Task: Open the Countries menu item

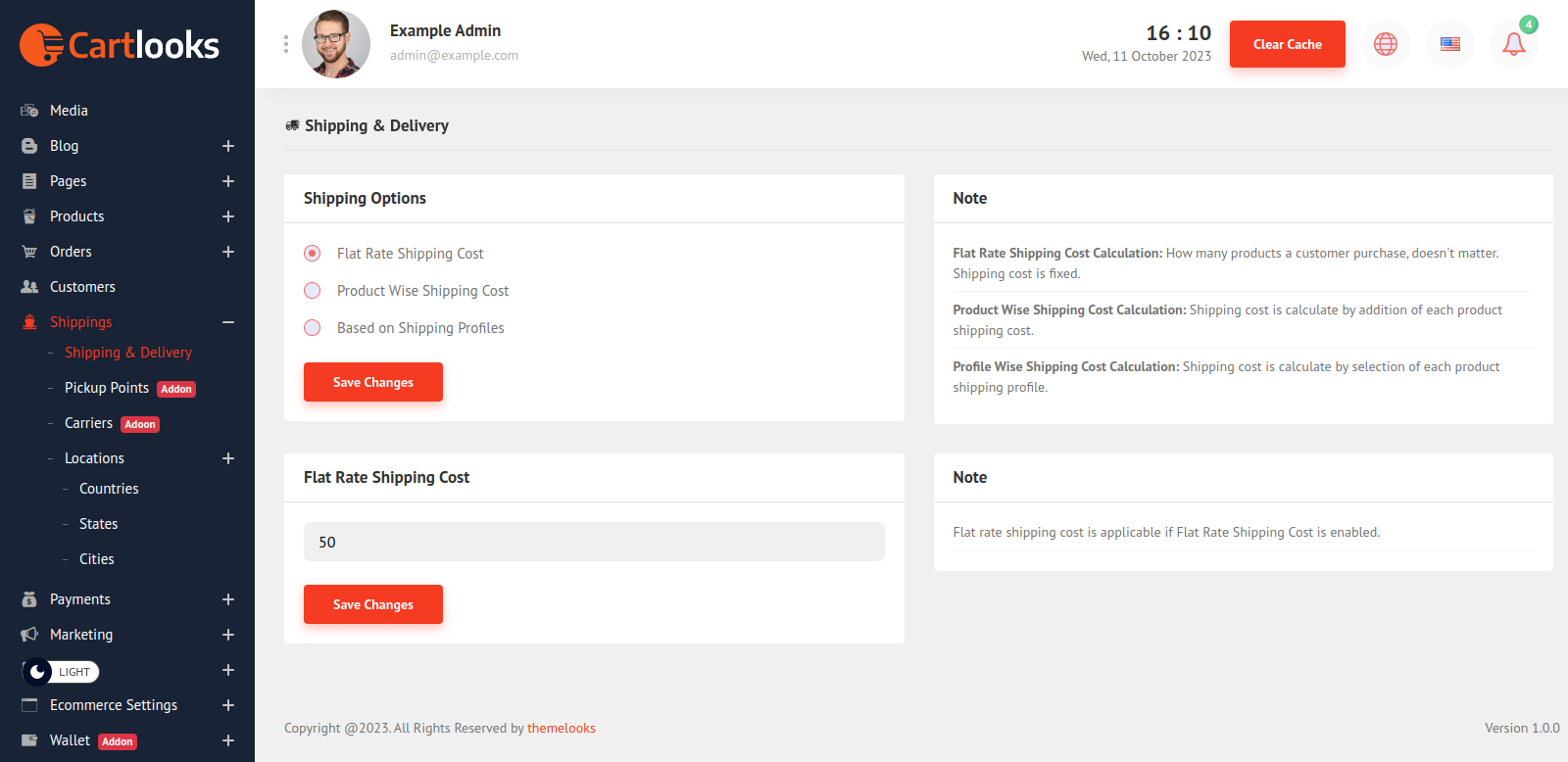Action: 109,489
